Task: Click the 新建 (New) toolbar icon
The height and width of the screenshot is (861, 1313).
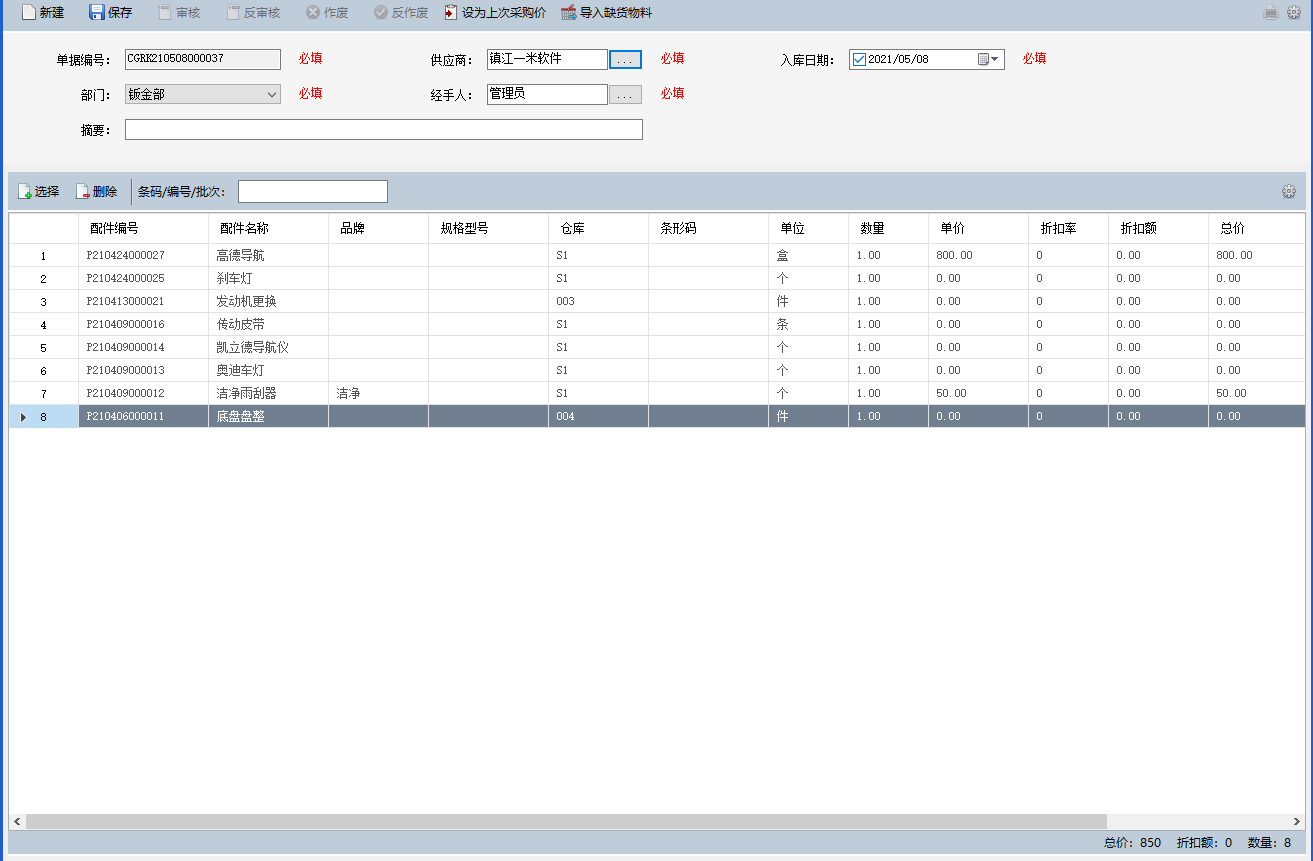Action: coord(29,13)
